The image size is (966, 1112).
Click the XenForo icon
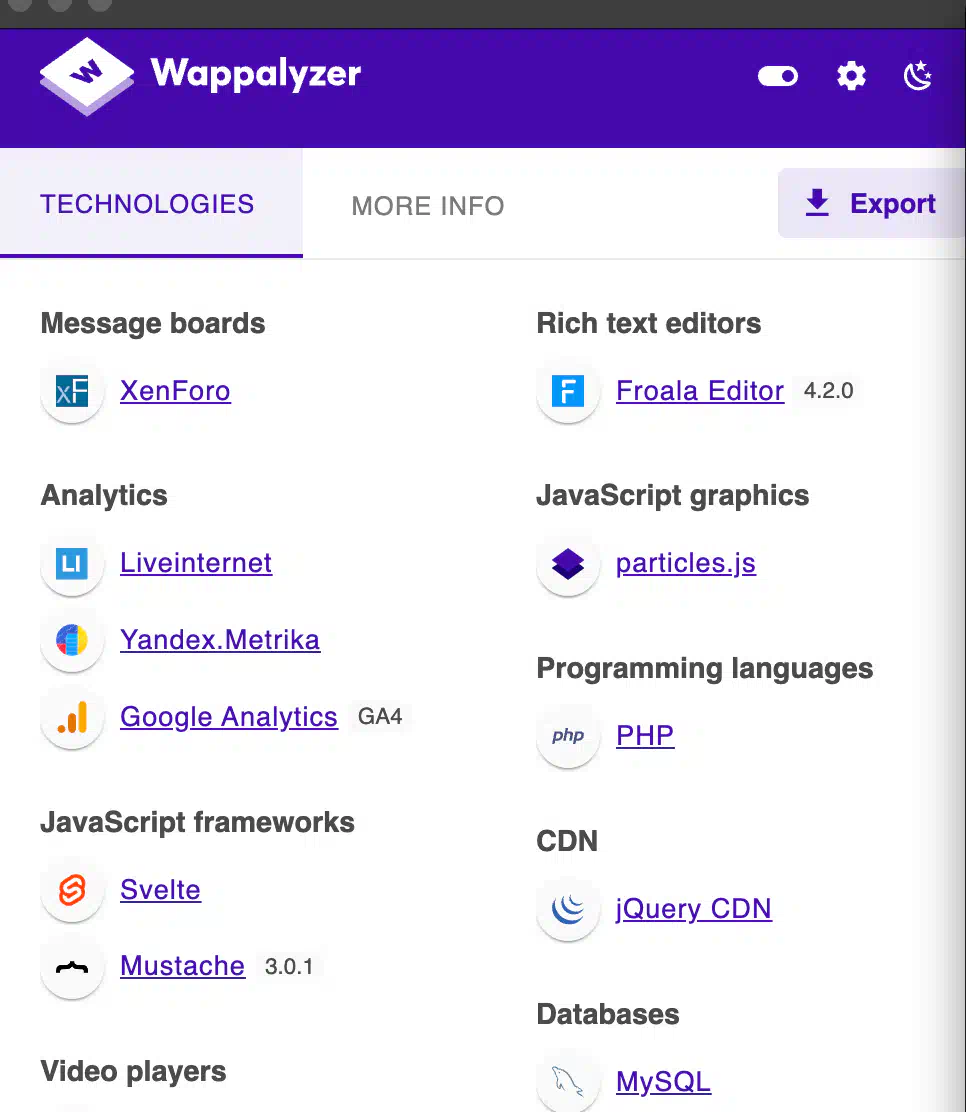tap(72, 391)
